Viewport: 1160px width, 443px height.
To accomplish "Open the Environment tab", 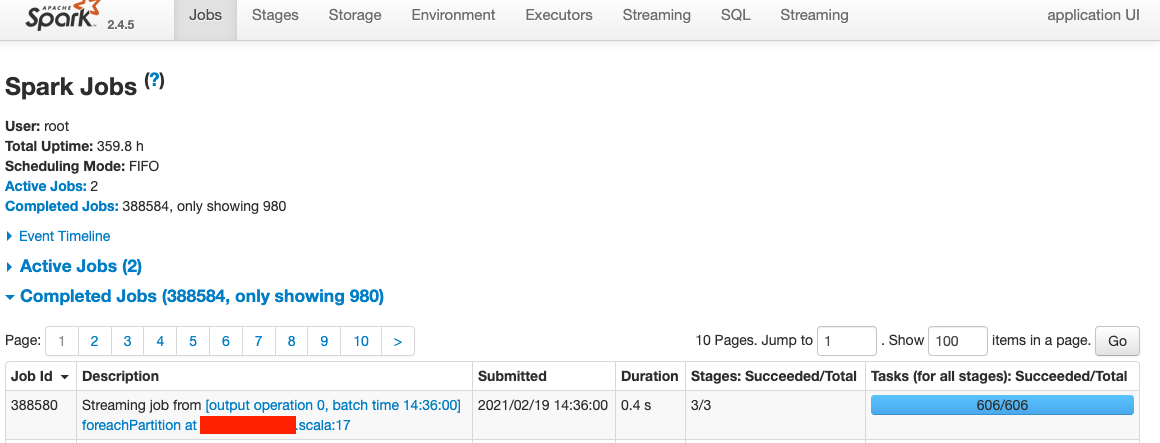I will point(453,15).
